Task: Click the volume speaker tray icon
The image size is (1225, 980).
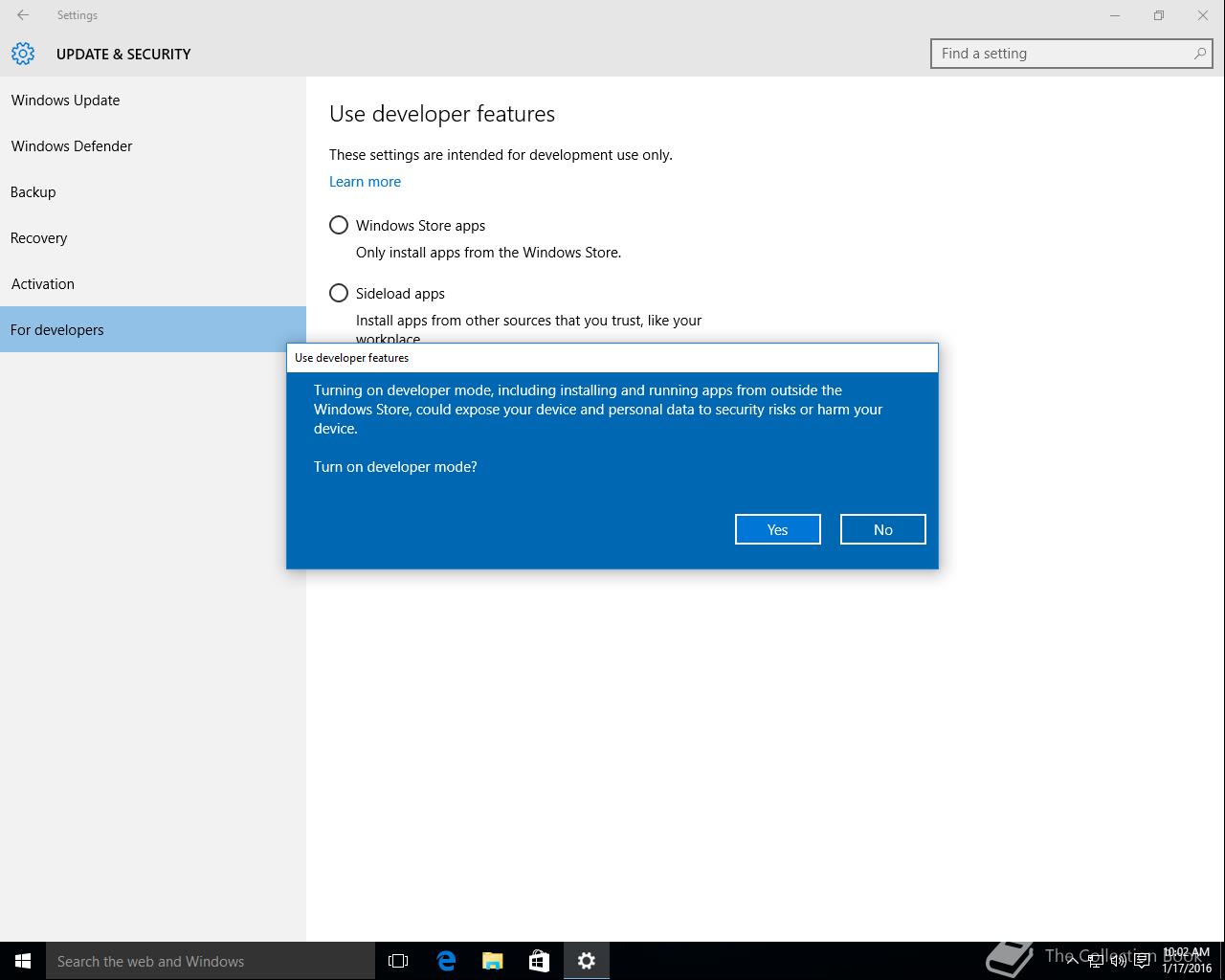Action: [x=1118, y=961]
